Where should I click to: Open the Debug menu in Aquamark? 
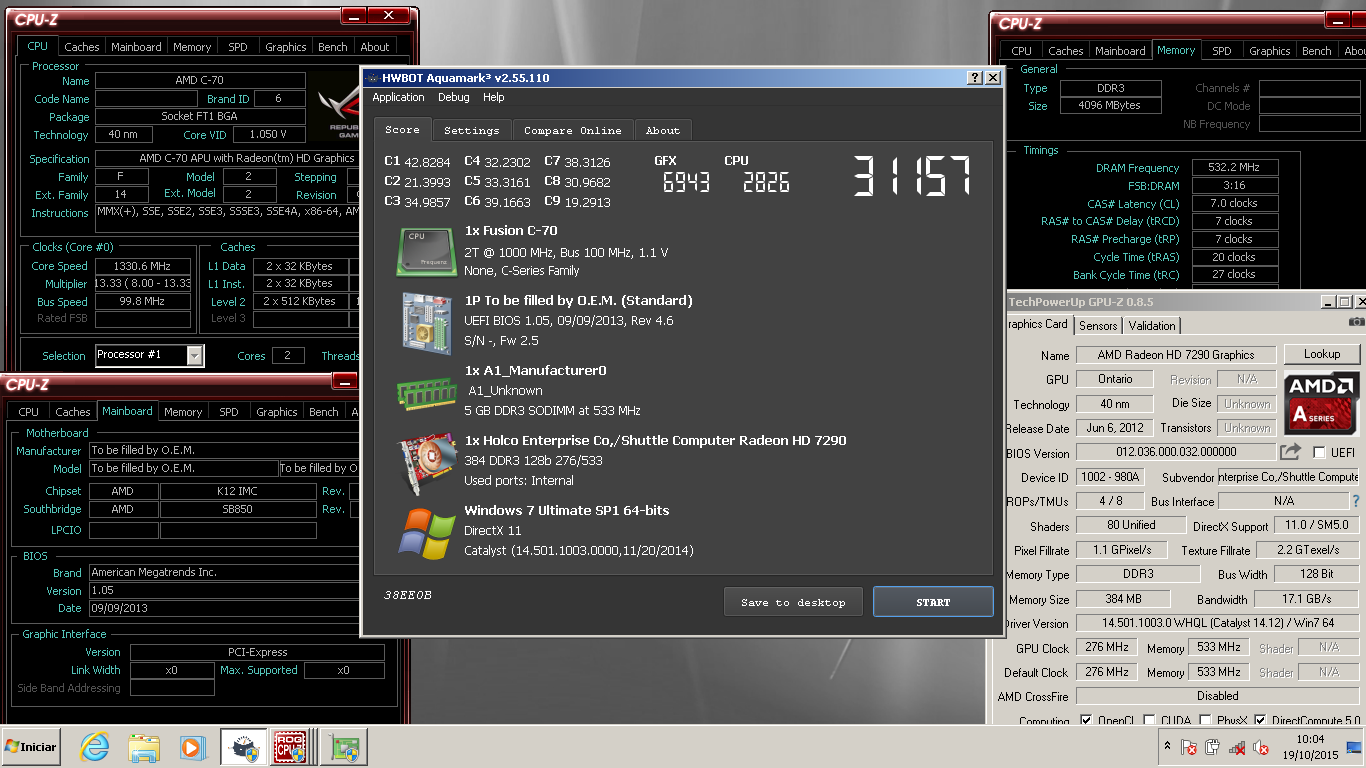pos(453,97)
